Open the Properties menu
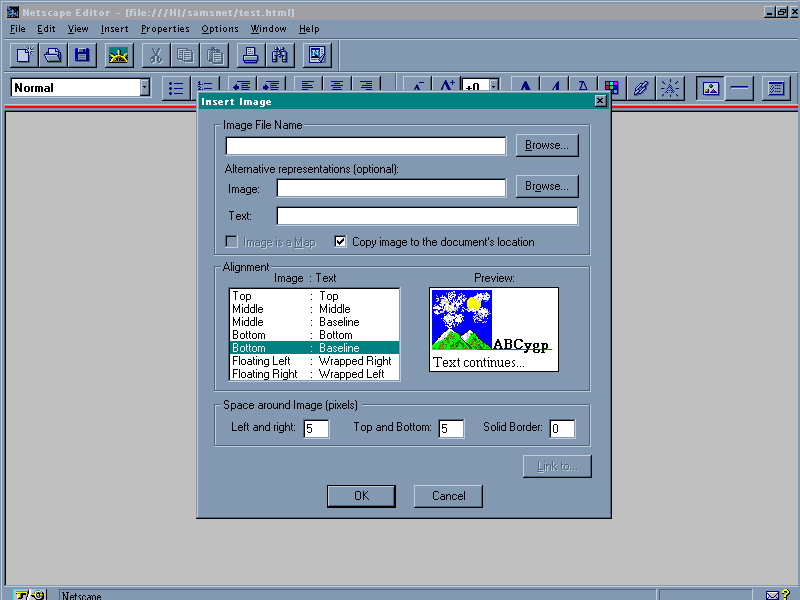 click(x=165, y=29)
